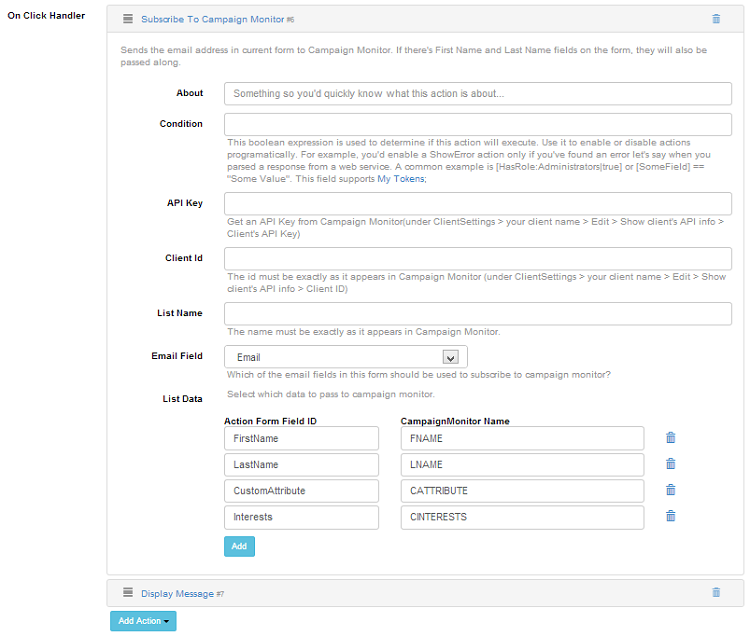
Task: Delete the Display Message action
Action: (x=716, y=592)
